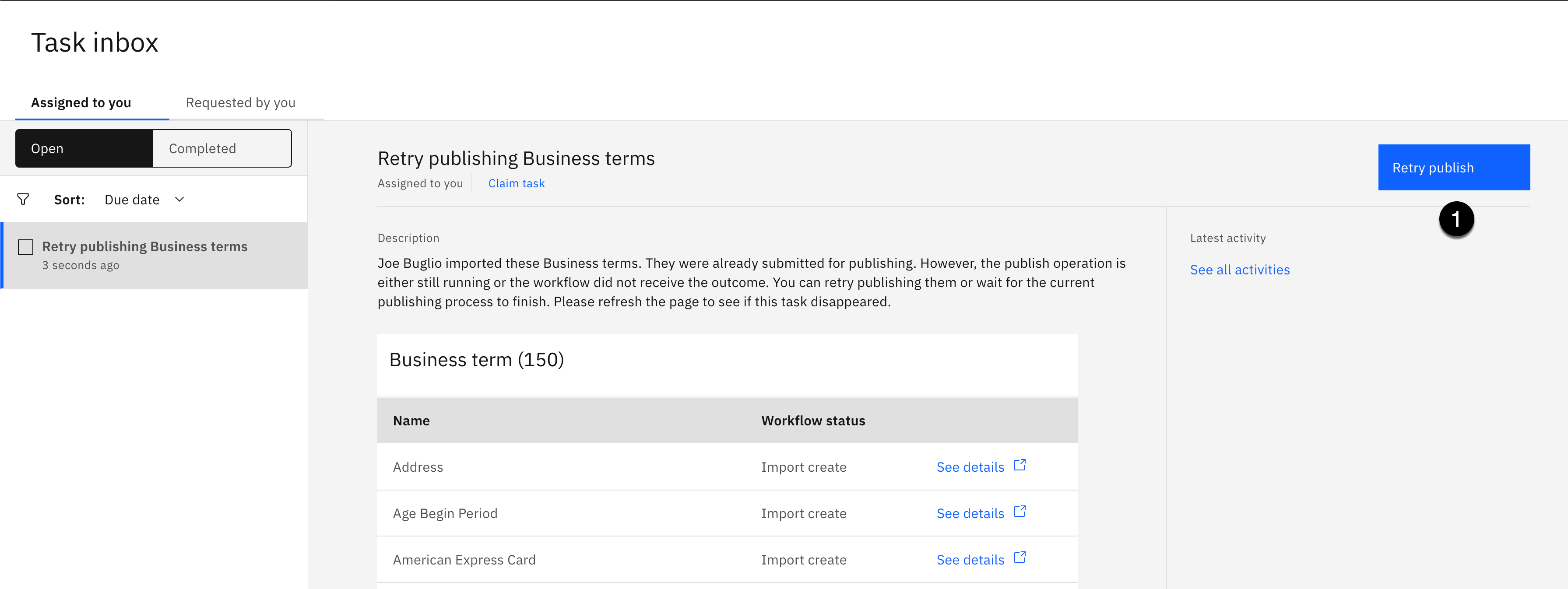Click the filter funnel icon
1568x589 pixels.
tap(23, 200)
